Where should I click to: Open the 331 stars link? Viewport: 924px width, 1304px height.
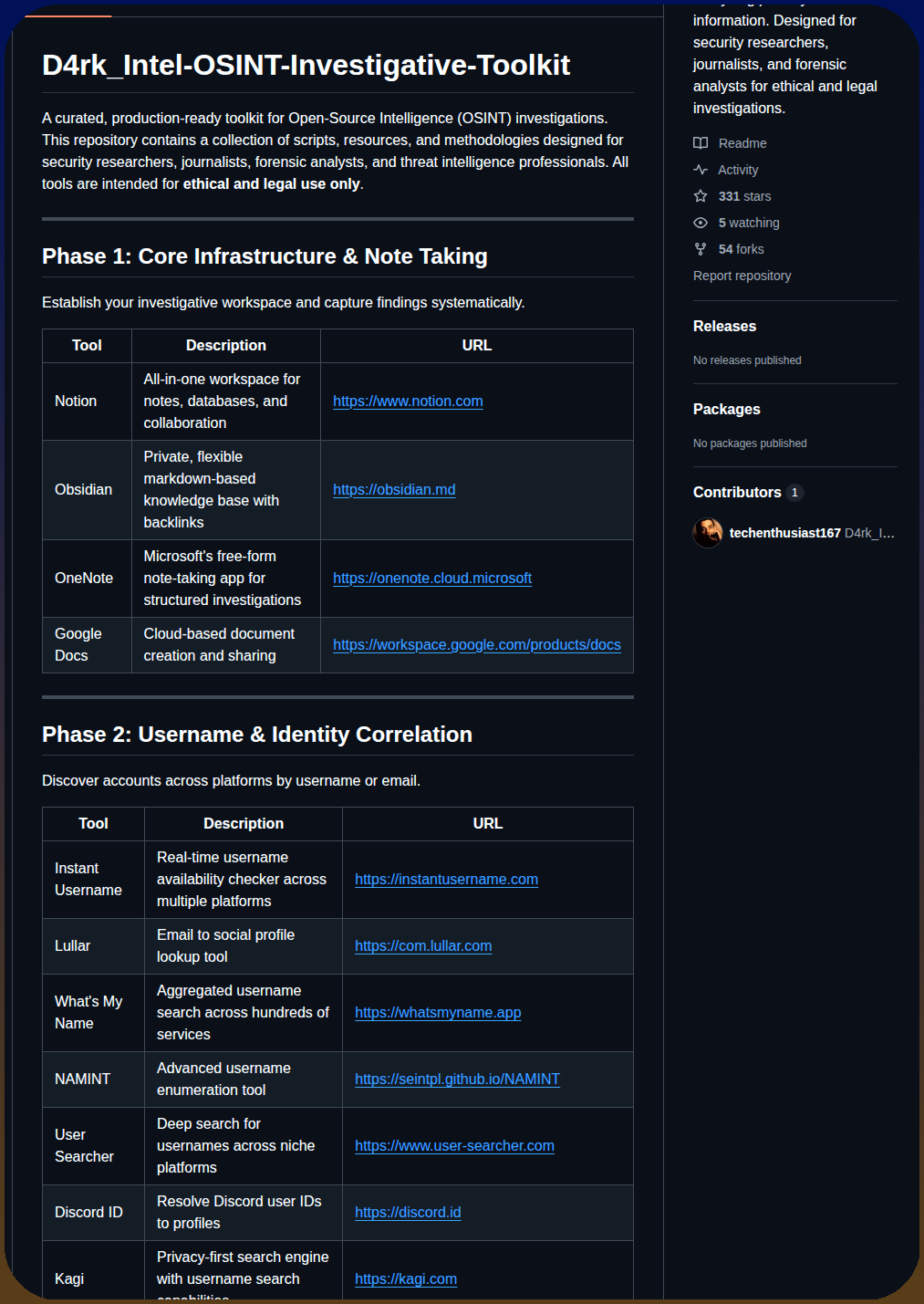point(744,196)
